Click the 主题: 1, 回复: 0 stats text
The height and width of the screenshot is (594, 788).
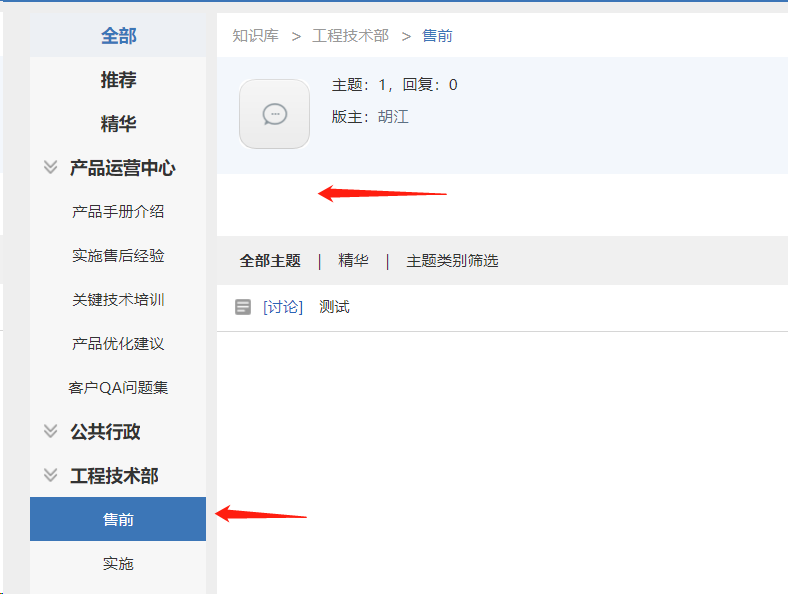tap(395, 84)
